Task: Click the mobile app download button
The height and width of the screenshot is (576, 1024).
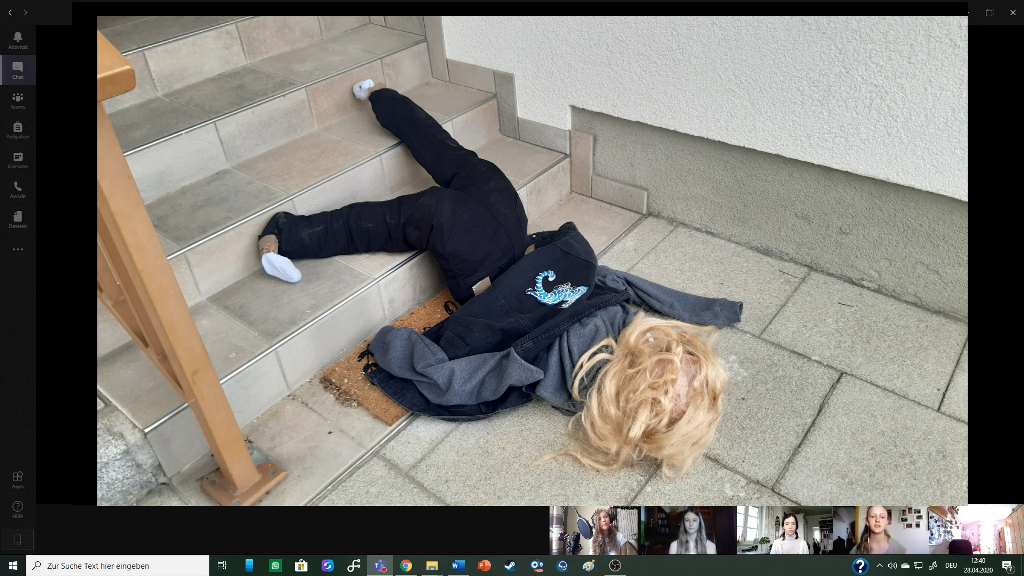Action: (x=17, y=539)
